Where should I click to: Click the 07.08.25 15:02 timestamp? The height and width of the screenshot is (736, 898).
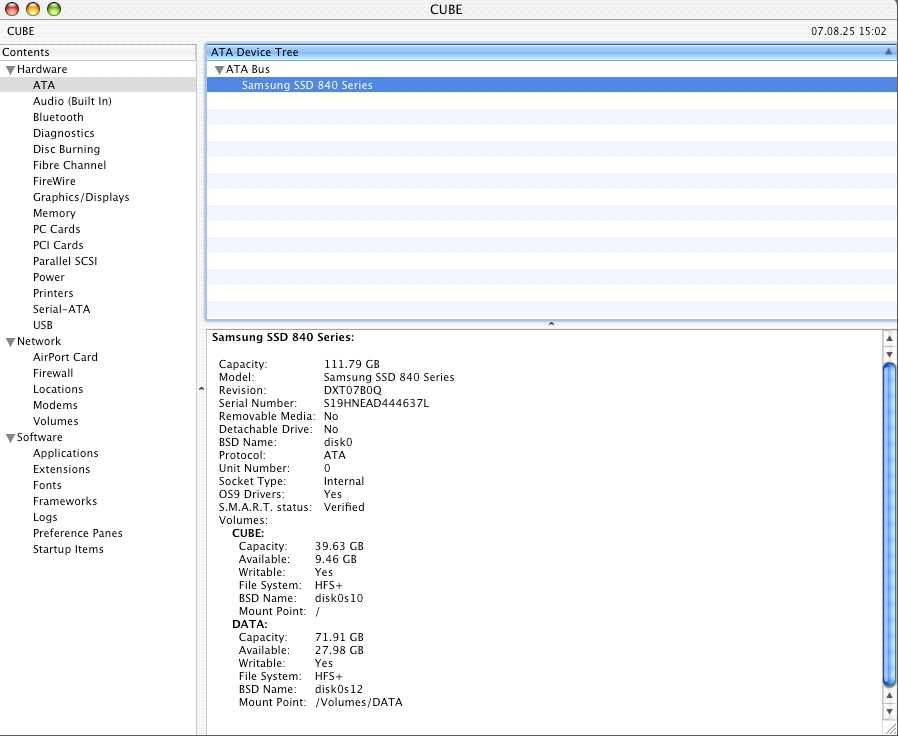(848, 32)
